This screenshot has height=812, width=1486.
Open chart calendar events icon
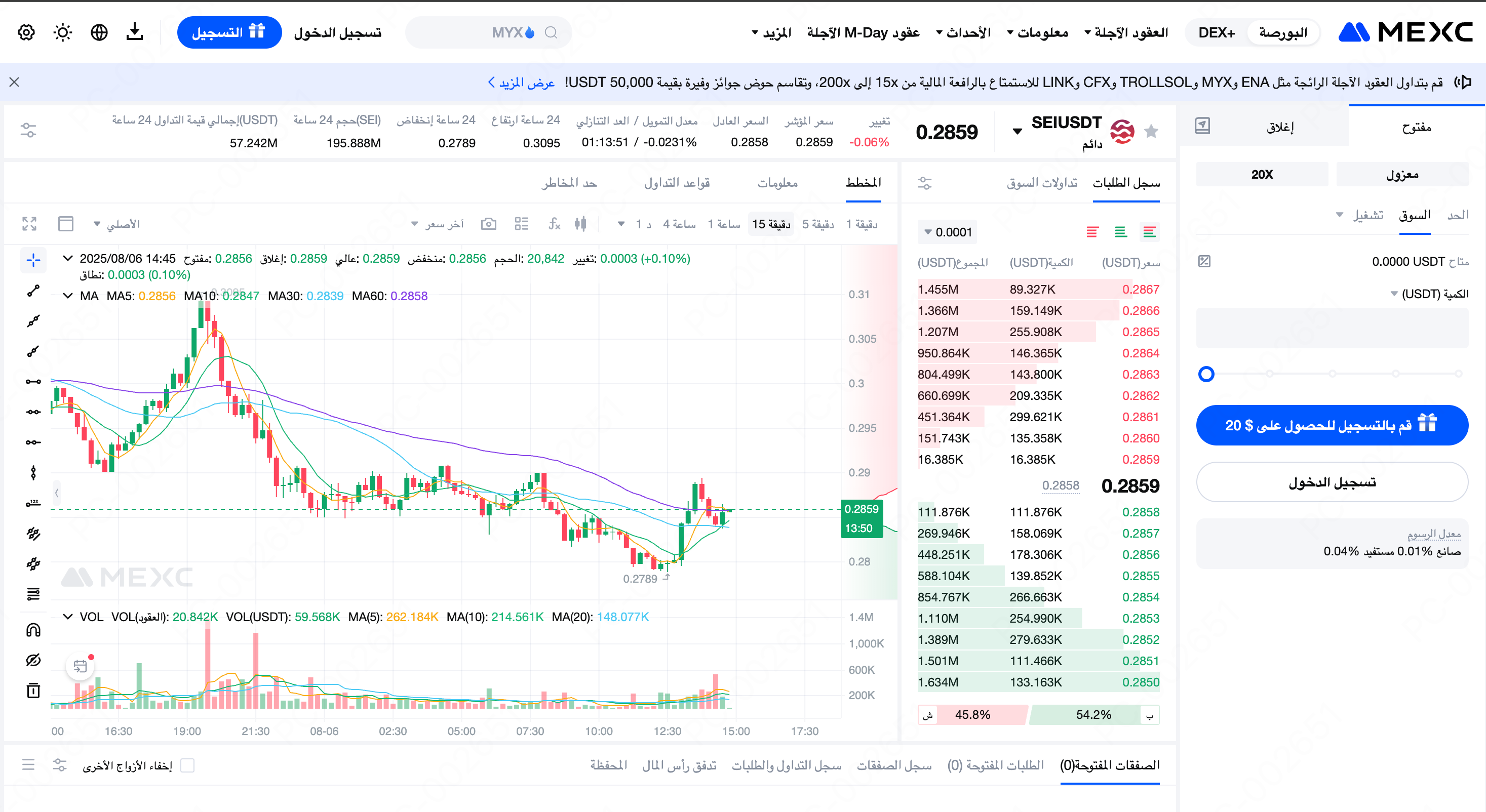80,666
